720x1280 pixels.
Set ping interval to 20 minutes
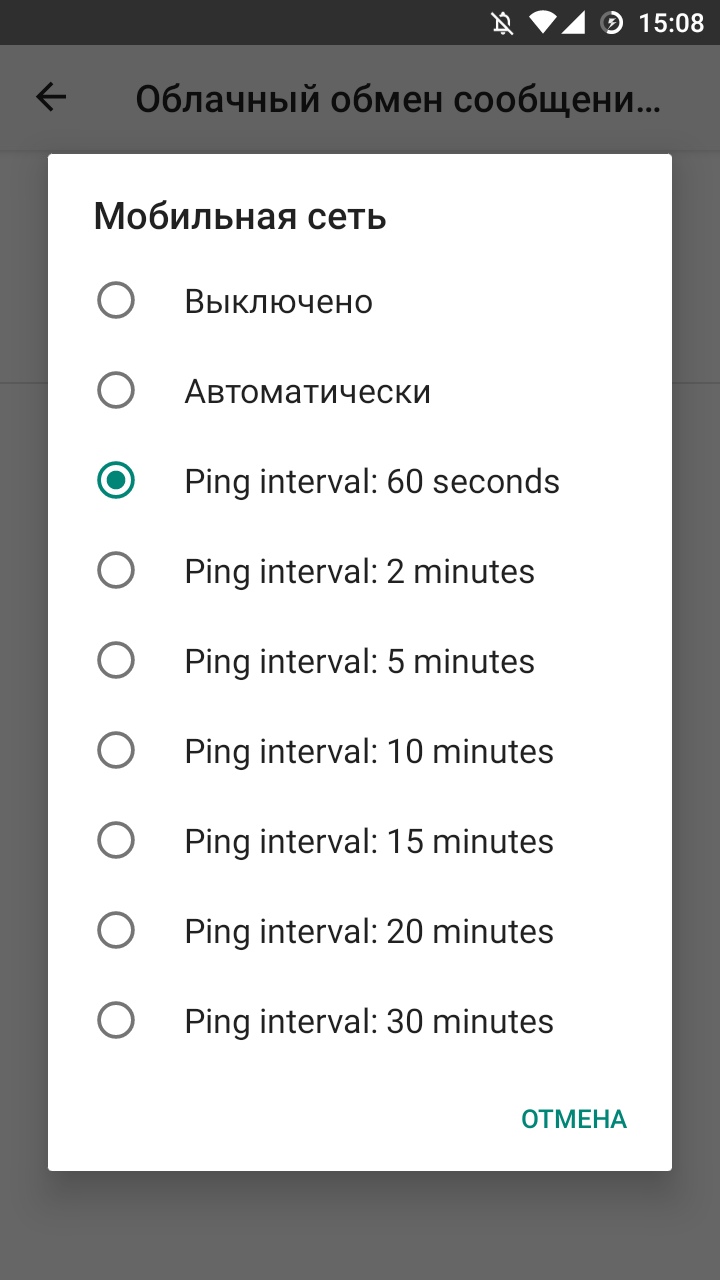pyautogui.click(x=116, y=930)
